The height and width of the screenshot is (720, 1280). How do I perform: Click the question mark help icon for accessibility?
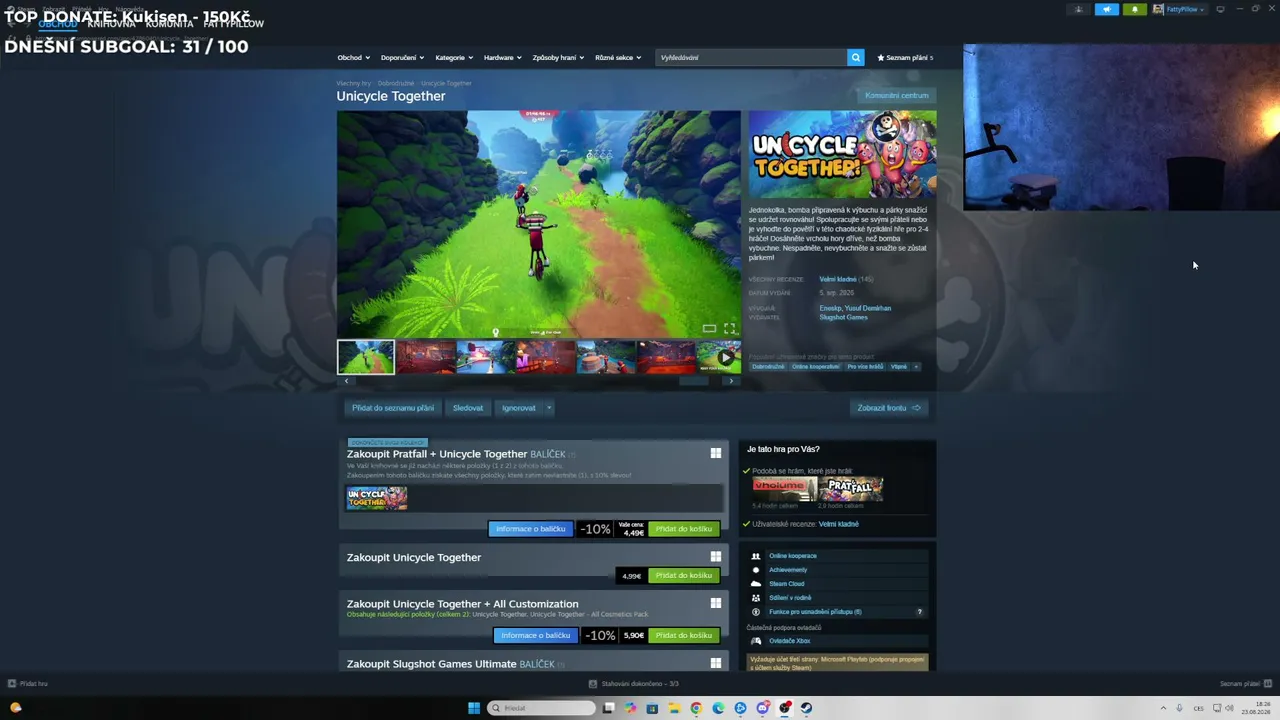(919, 612)
